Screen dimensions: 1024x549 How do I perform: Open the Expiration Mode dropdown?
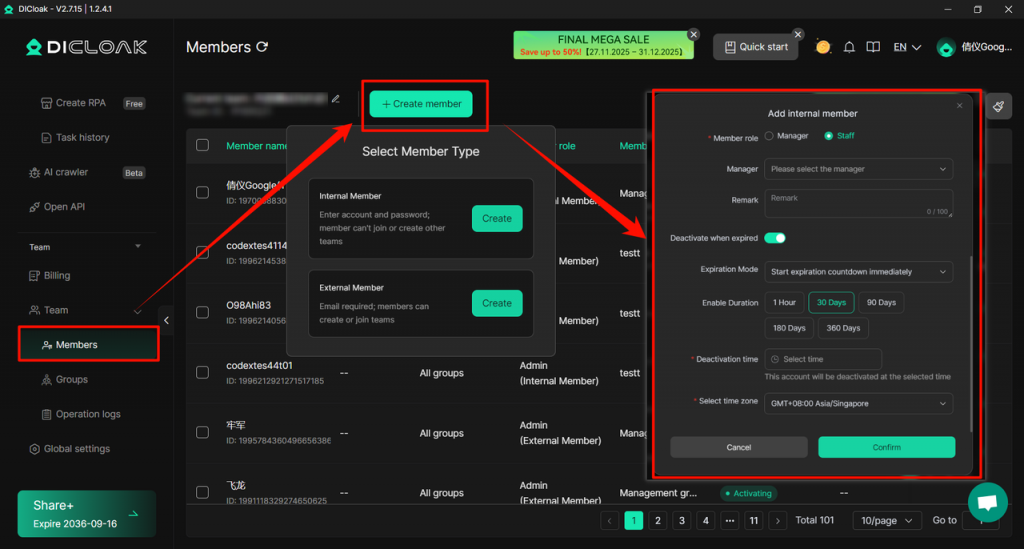pos(858,271)
